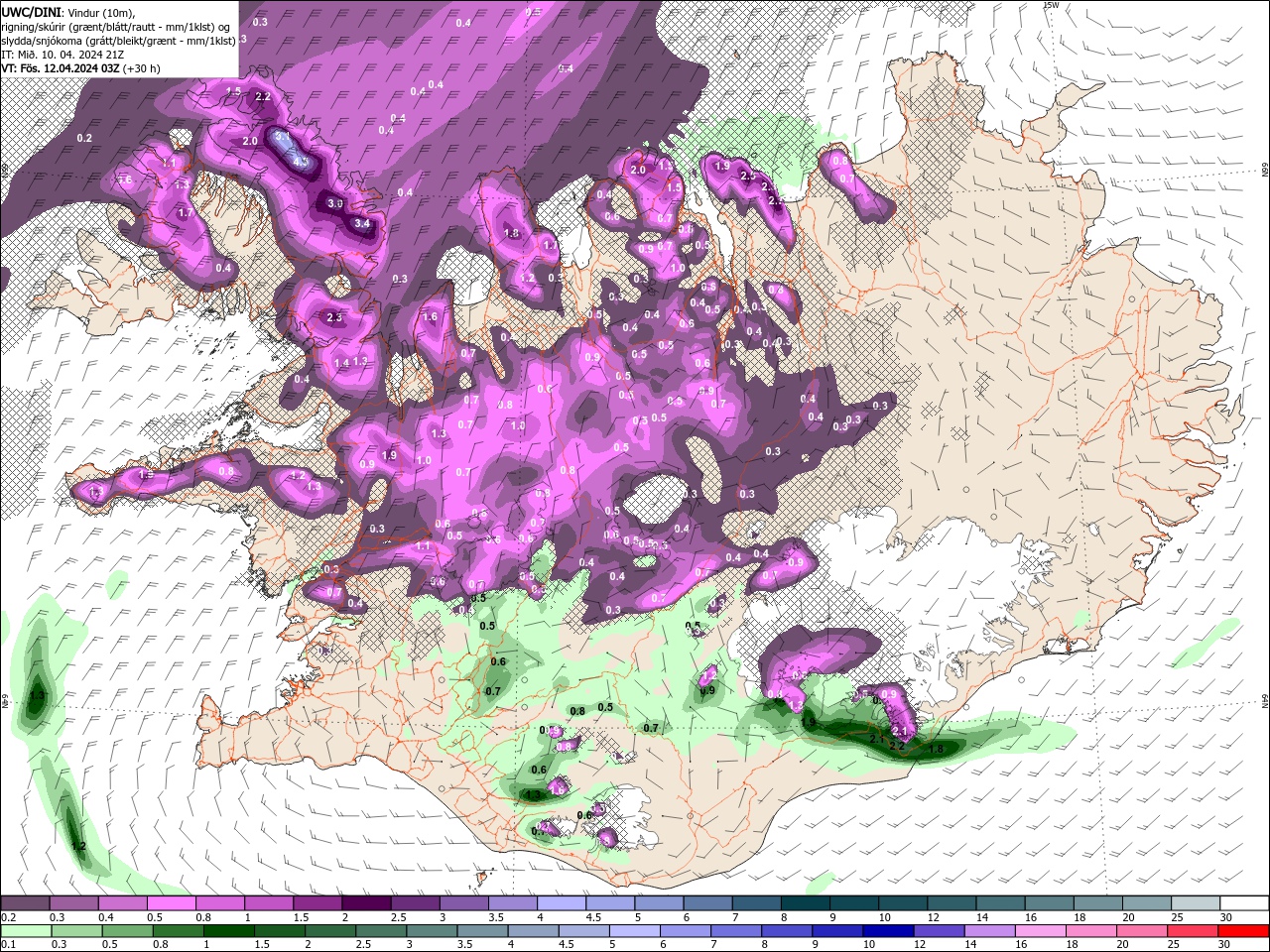Image resolution: width=1270 pixels, height=952 pixels.
Task: Pick the 1.5 snow legend swatch
Action: coord(317,903)
